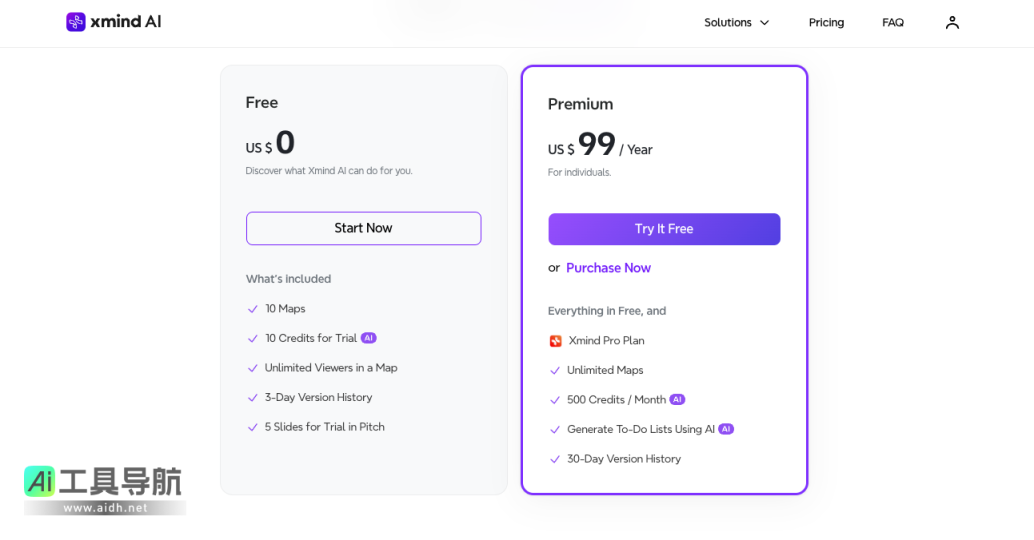Click '10 Credits for Trial' text

click(311, 338)
